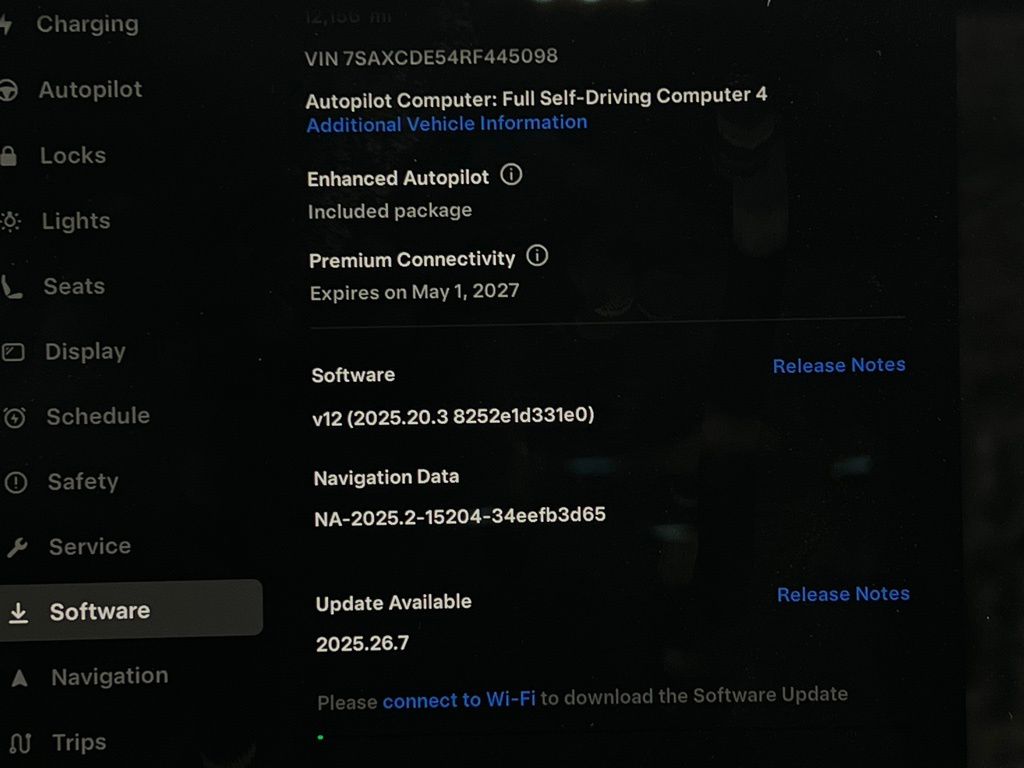1024x768 pixels.
Task: Select the Schedule clock icon
Action: tap(14, 418)
